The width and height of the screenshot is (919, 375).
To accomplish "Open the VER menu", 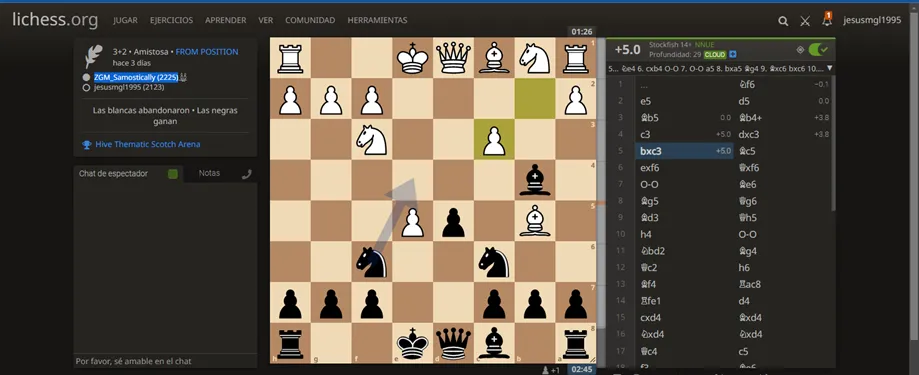I will 266,20.
